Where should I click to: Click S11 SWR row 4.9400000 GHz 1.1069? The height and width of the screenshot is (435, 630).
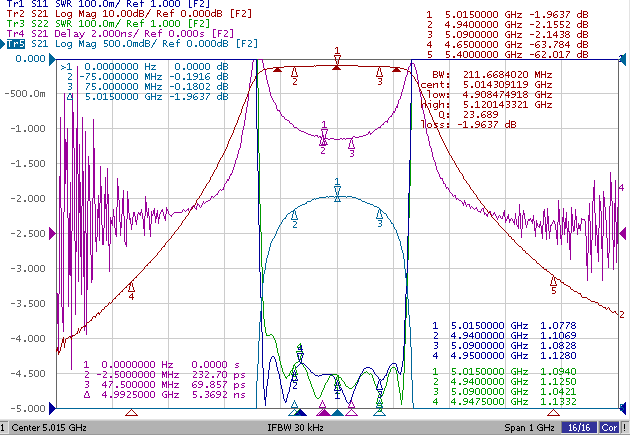504,336
